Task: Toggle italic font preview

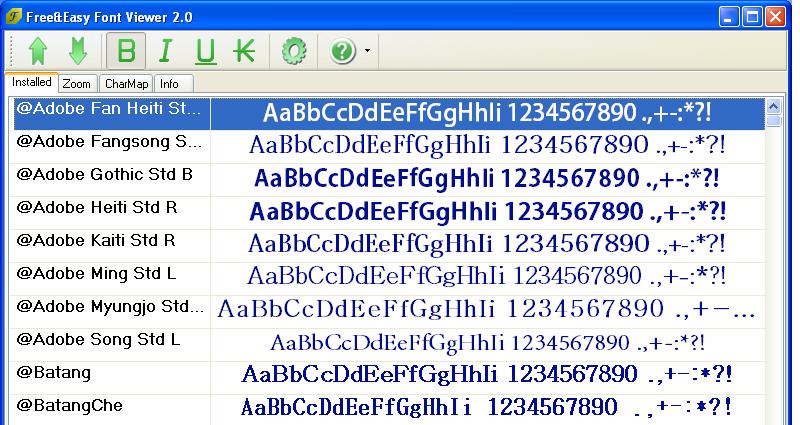Action: click(165, 50)
